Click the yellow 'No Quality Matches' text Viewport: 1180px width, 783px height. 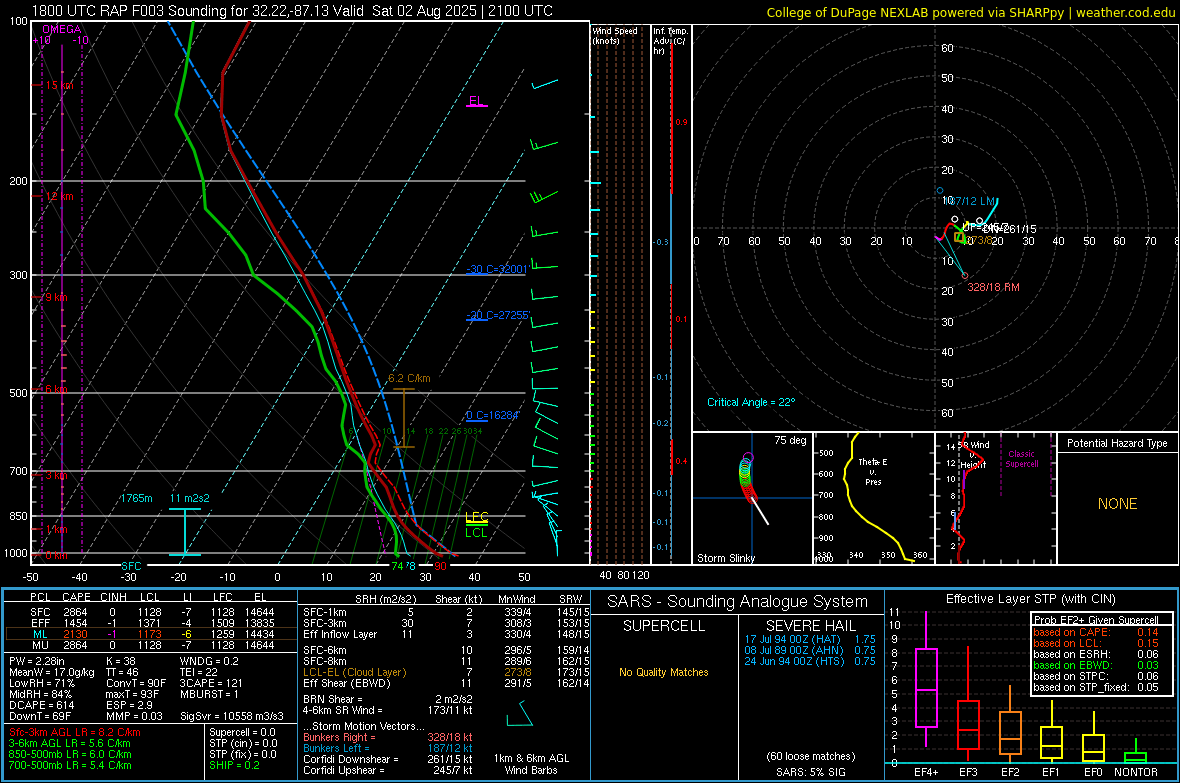pyautogui.click(x=664, y=672)
